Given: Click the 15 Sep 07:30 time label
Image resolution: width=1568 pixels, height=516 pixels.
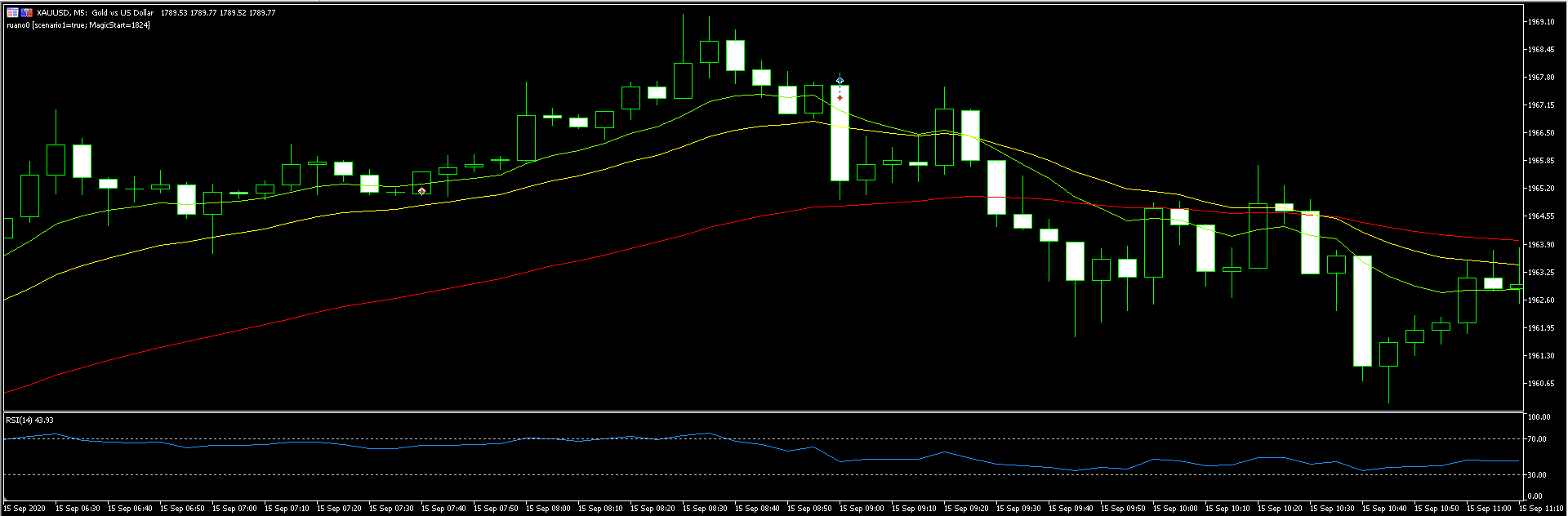Looking at the screenshot, I should coord(392,509).
